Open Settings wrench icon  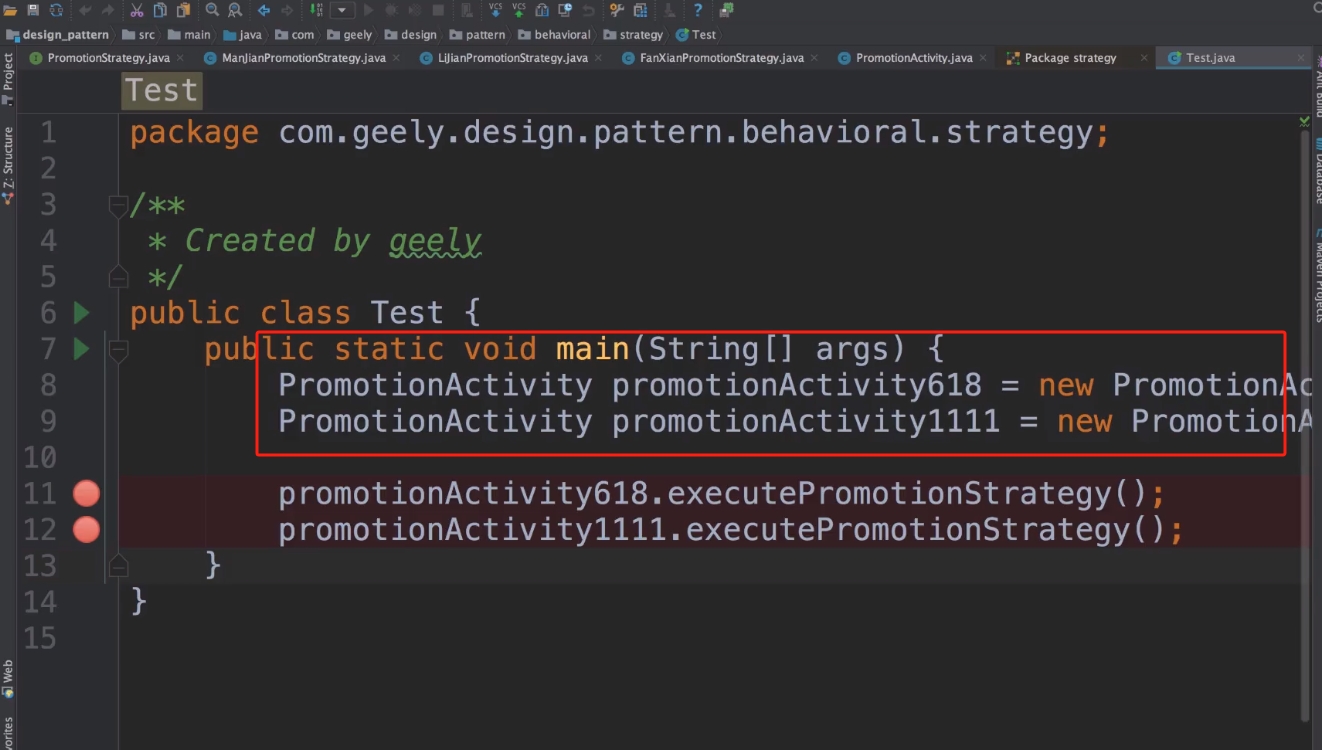pyautogui.click(x=617, y=10)
